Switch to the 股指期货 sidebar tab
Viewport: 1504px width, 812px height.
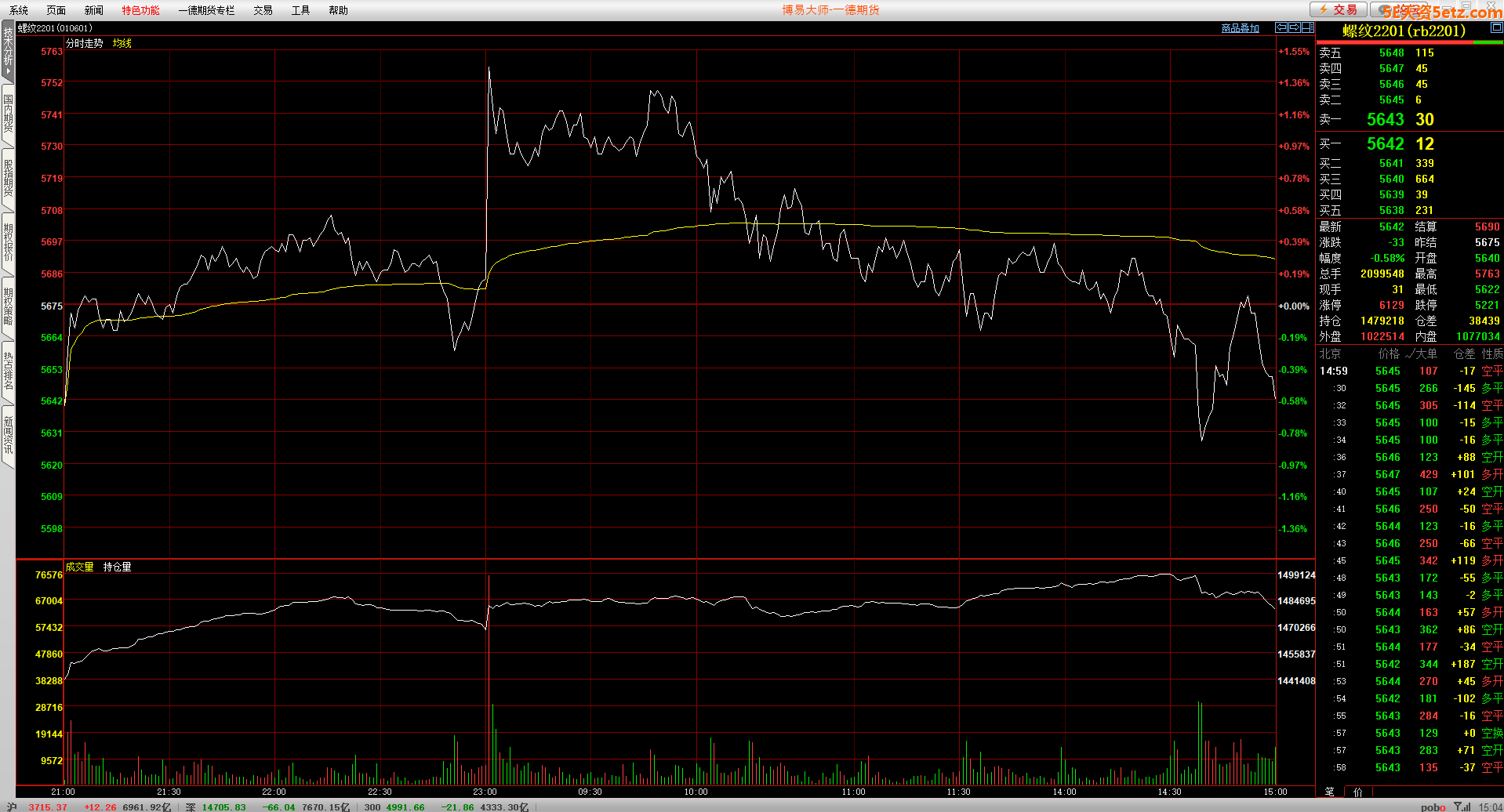click(x=8, y=178)
